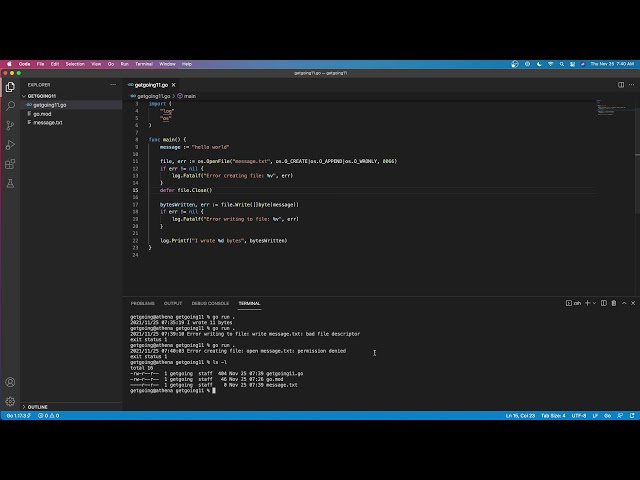Open the Explorer view in activity bar

tap(10, 87)
